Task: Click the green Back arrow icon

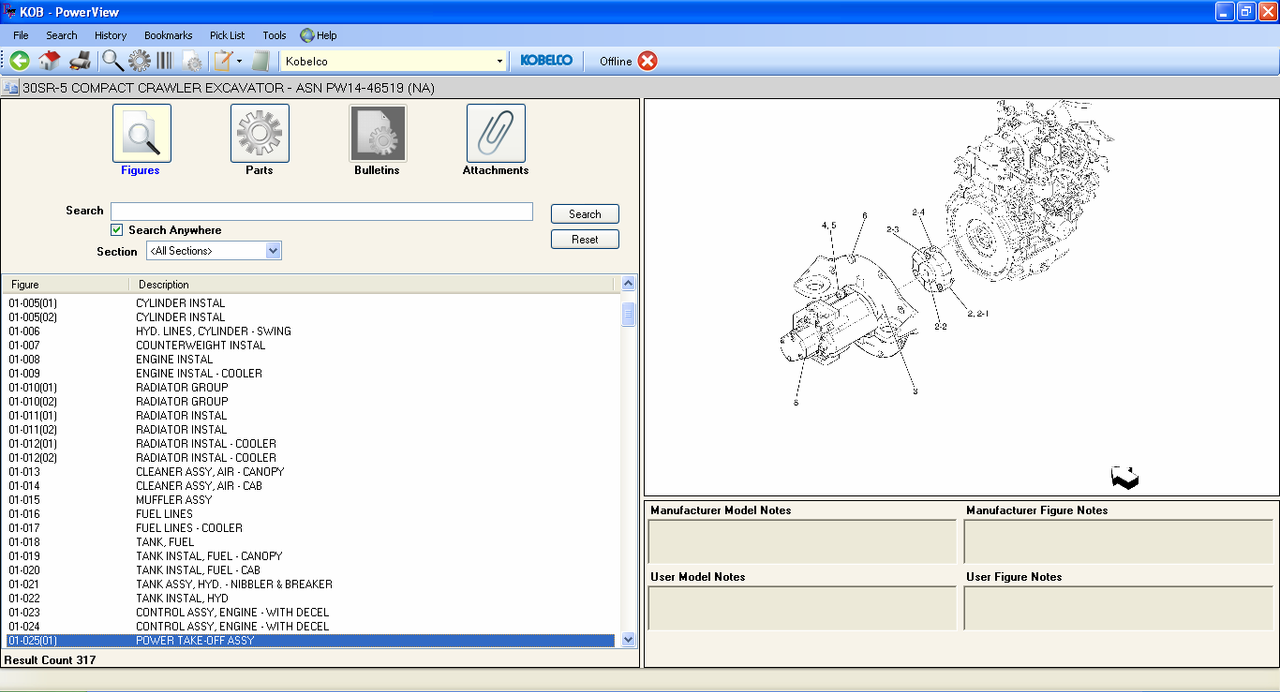Action: point(19,61)
